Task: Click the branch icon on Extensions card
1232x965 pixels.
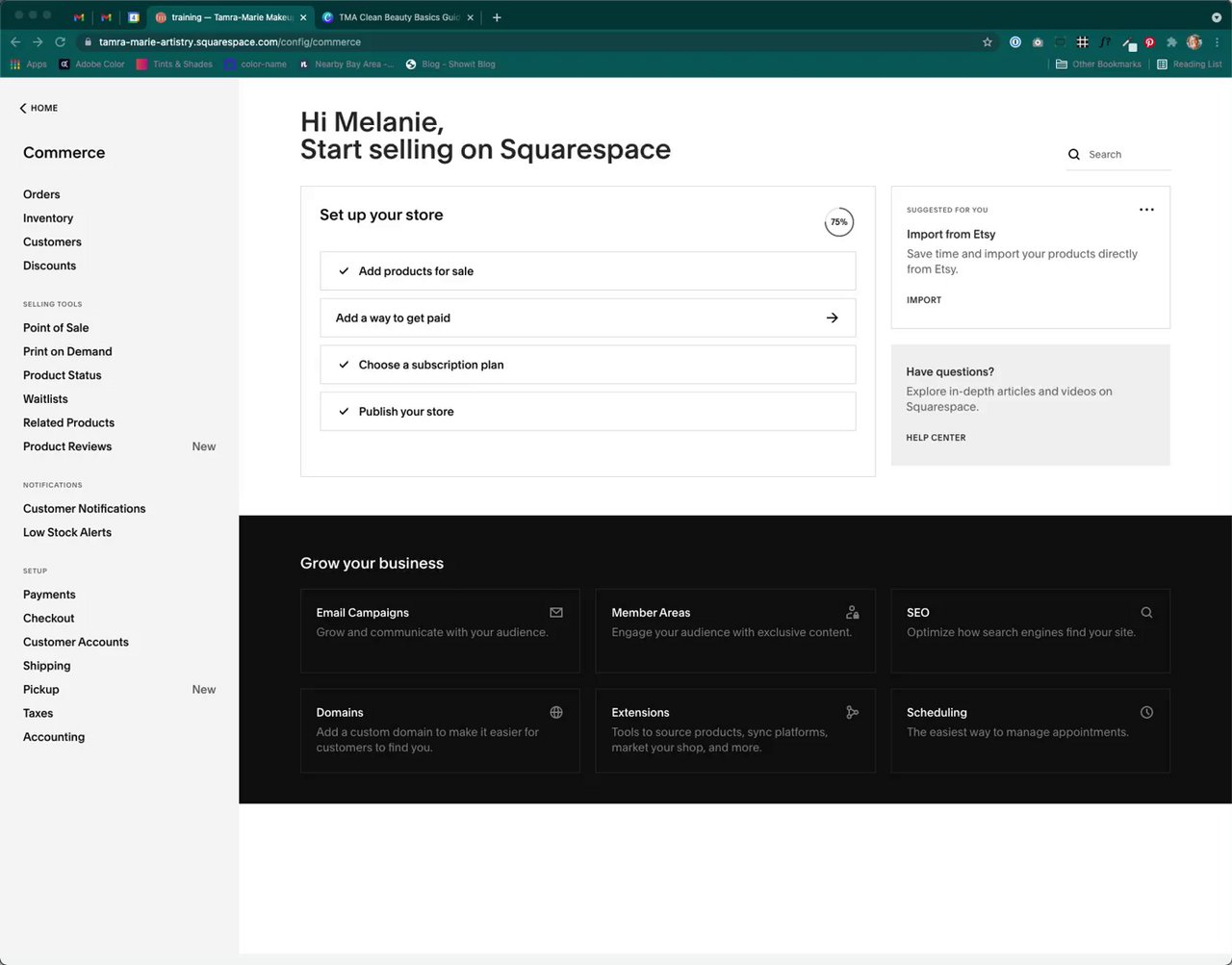Action: click(x=852, y=713)
